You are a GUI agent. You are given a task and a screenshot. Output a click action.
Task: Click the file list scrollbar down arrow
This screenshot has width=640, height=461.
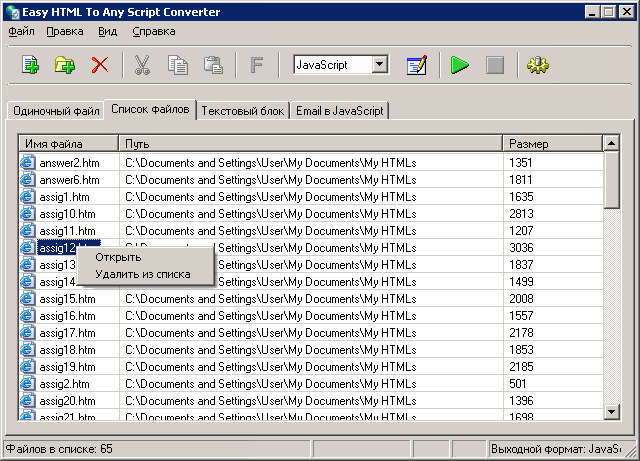[x=611, y=412]
